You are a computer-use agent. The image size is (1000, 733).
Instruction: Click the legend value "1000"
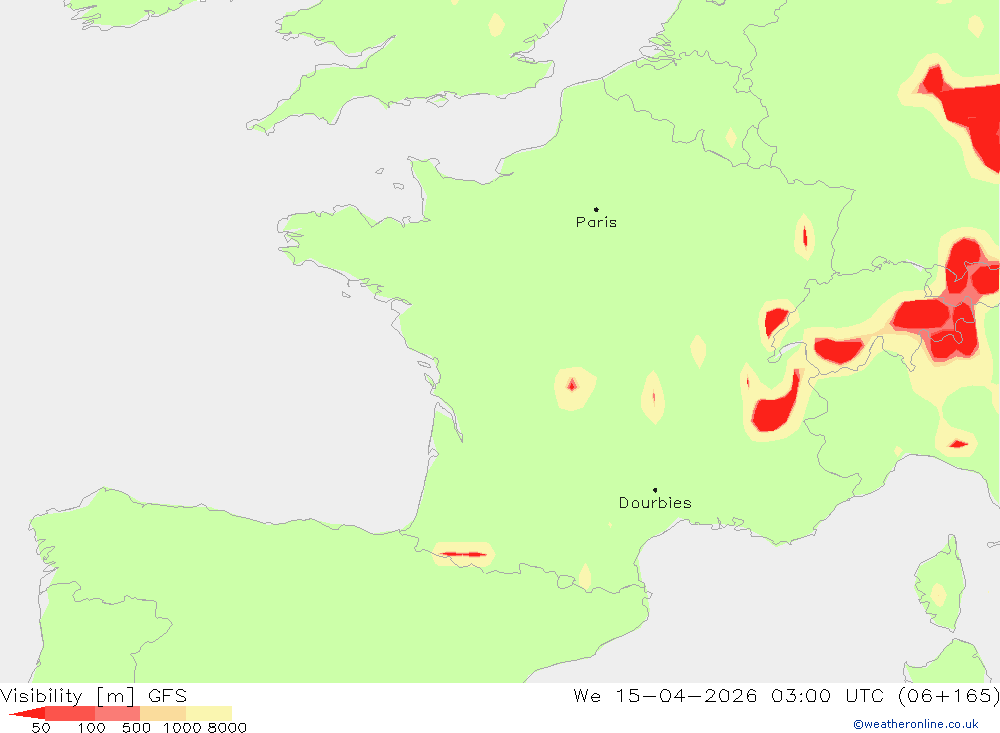(182, 728)
